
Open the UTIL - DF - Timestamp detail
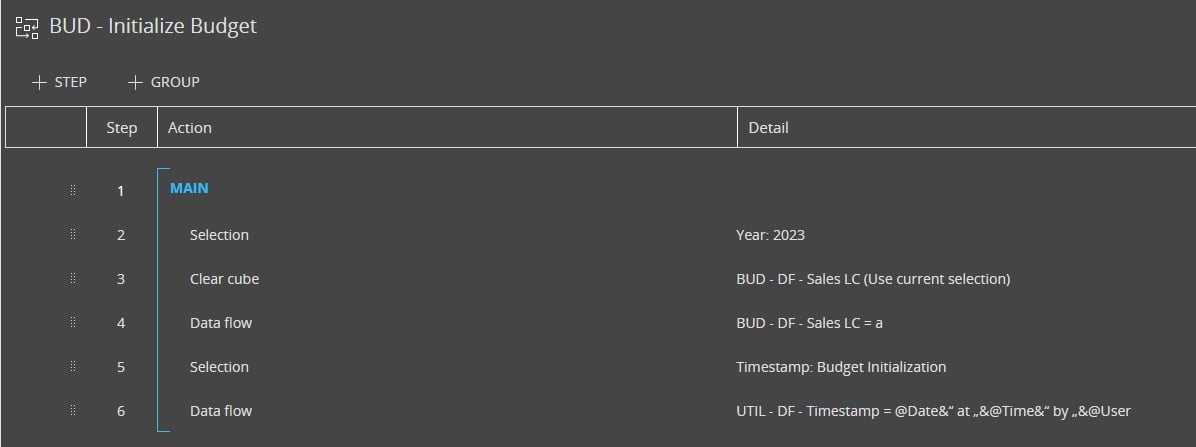coord(932,411)
